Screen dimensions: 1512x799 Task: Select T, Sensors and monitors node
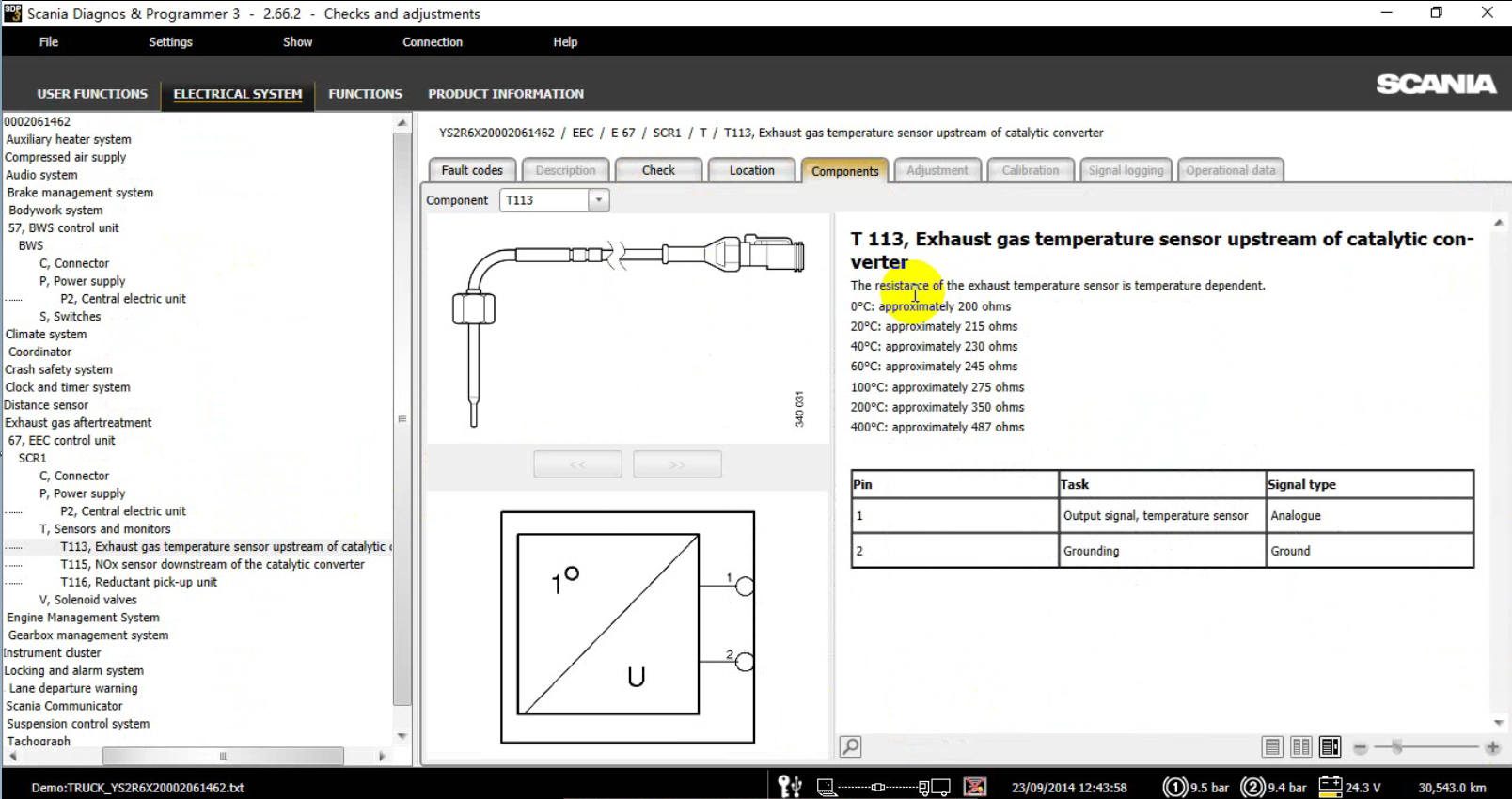point(104,529)
